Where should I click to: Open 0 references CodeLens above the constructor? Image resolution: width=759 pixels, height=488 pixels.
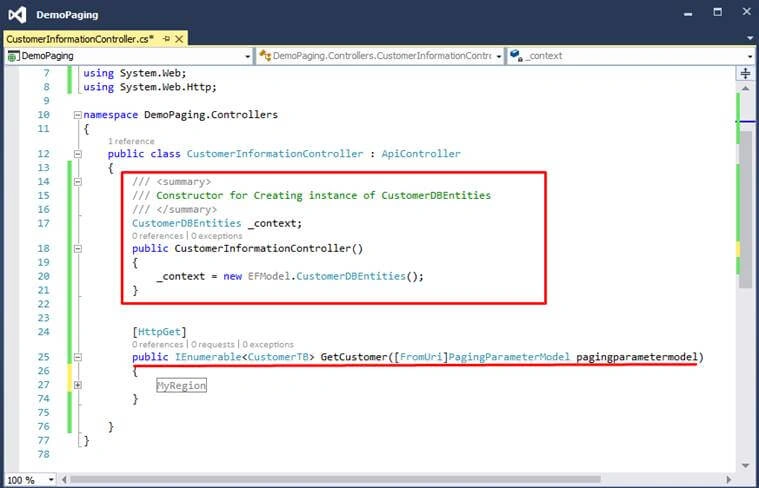(x=157, y=236)
